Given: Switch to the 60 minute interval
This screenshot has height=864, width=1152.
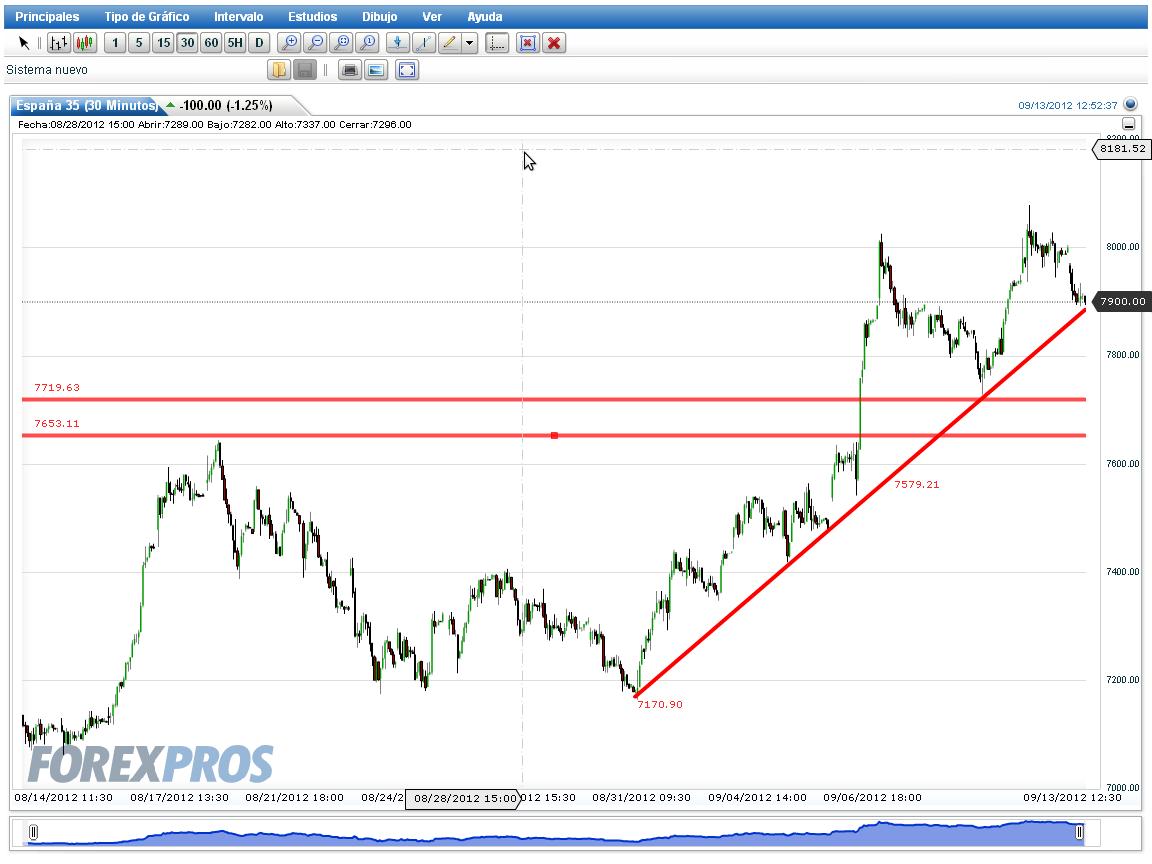Looking at the screenshot, I should (212, 43).
